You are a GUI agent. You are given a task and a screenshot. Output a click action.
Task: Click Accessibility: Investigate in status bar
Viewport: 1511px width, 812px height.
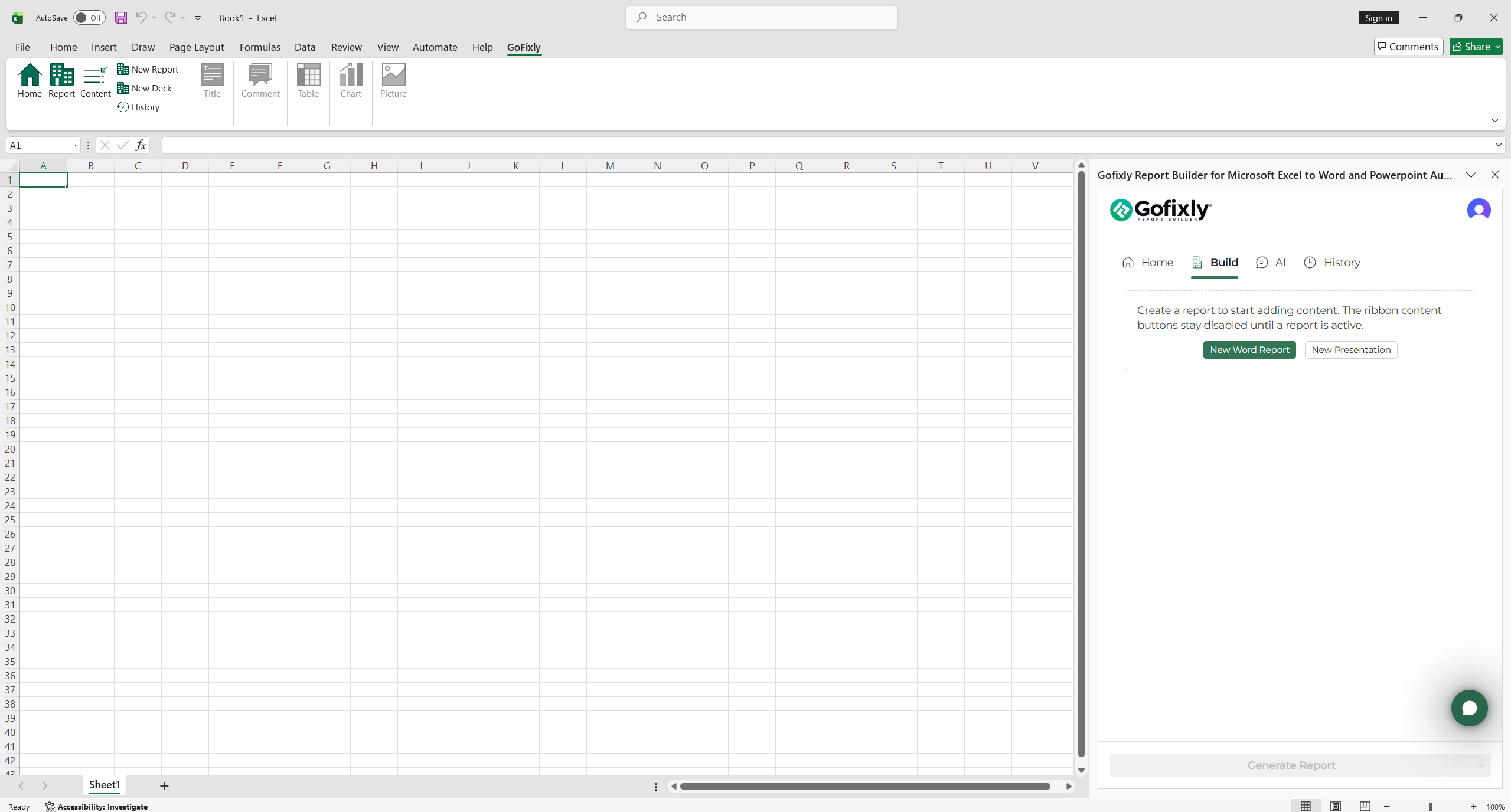(x=97, y=807)
